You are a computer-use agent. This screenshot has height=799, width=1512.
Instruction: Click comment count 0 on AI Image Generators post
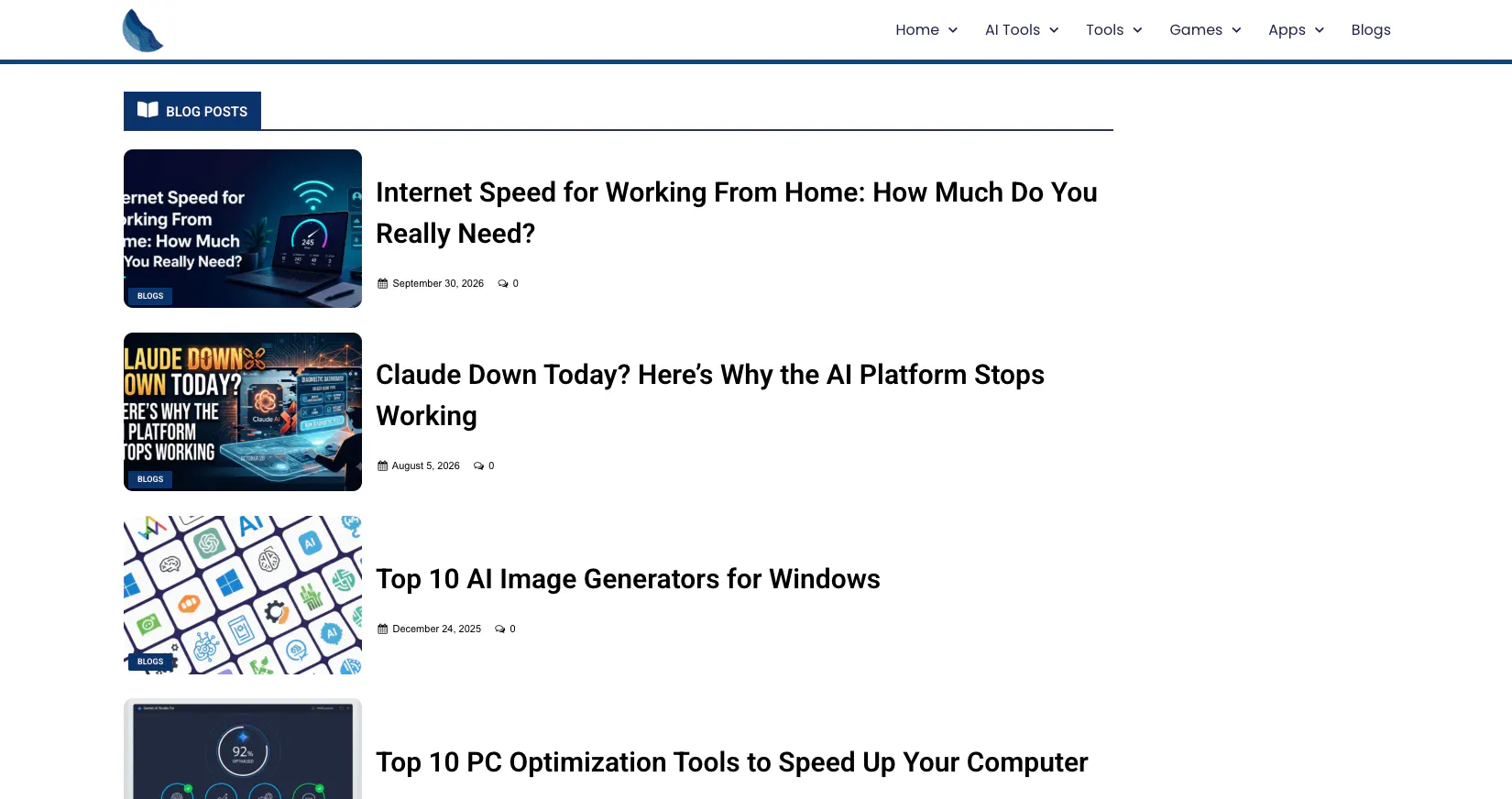coord(512,629)
